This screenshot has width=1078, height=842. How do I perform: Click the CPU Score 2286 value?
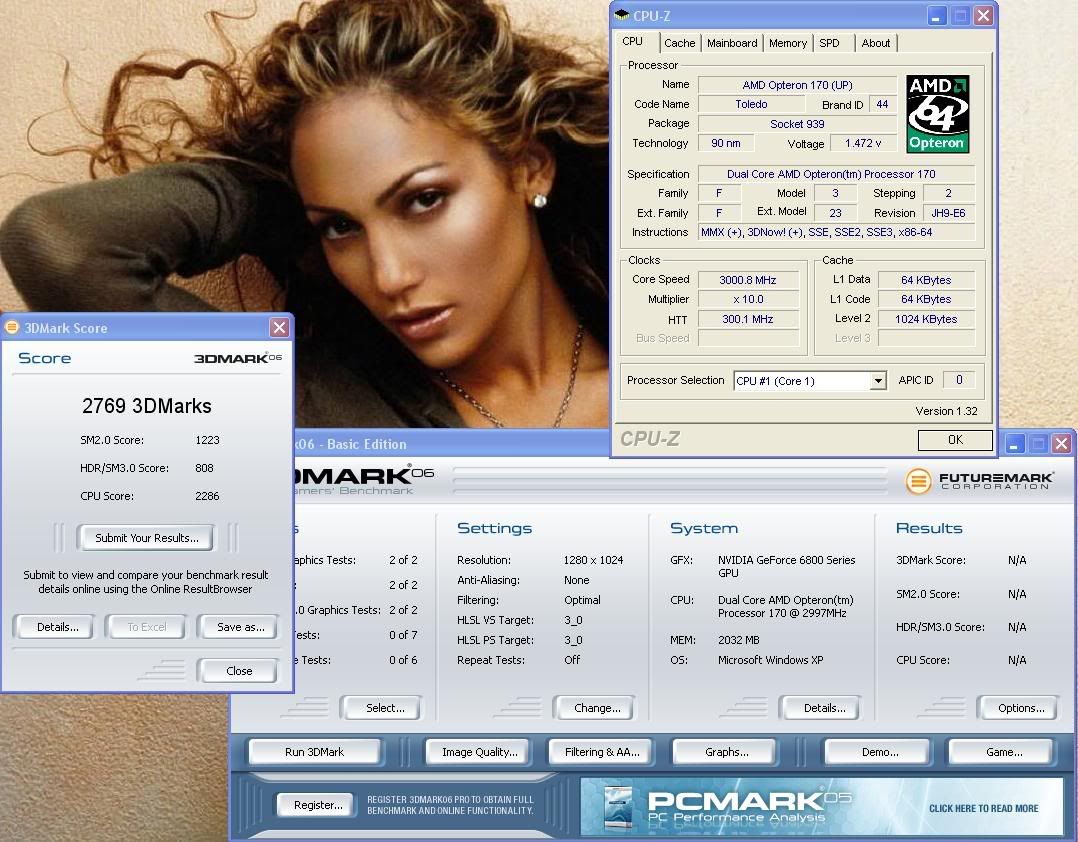pos(207,496)
